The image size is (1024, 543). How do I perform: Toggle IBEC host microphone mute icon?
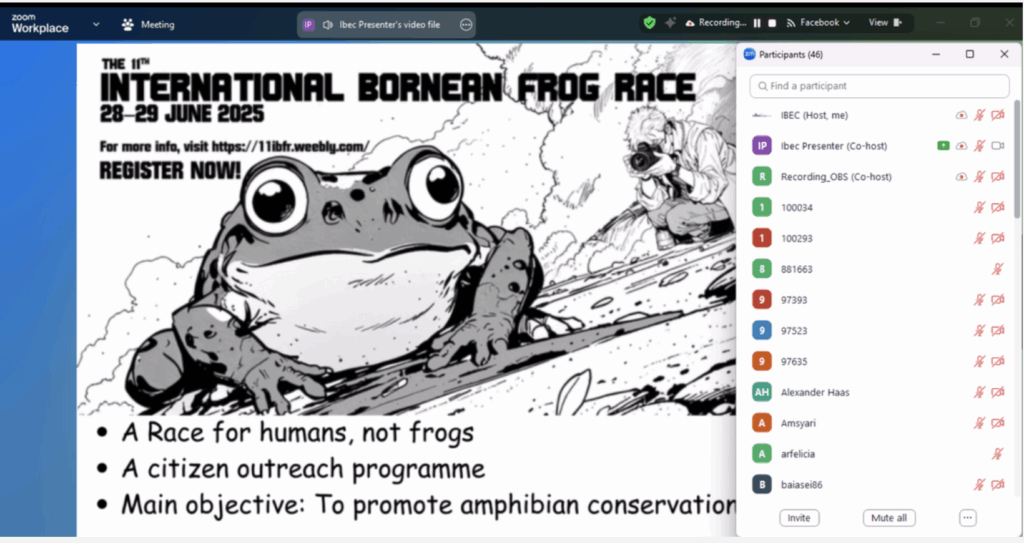[980, 115]
